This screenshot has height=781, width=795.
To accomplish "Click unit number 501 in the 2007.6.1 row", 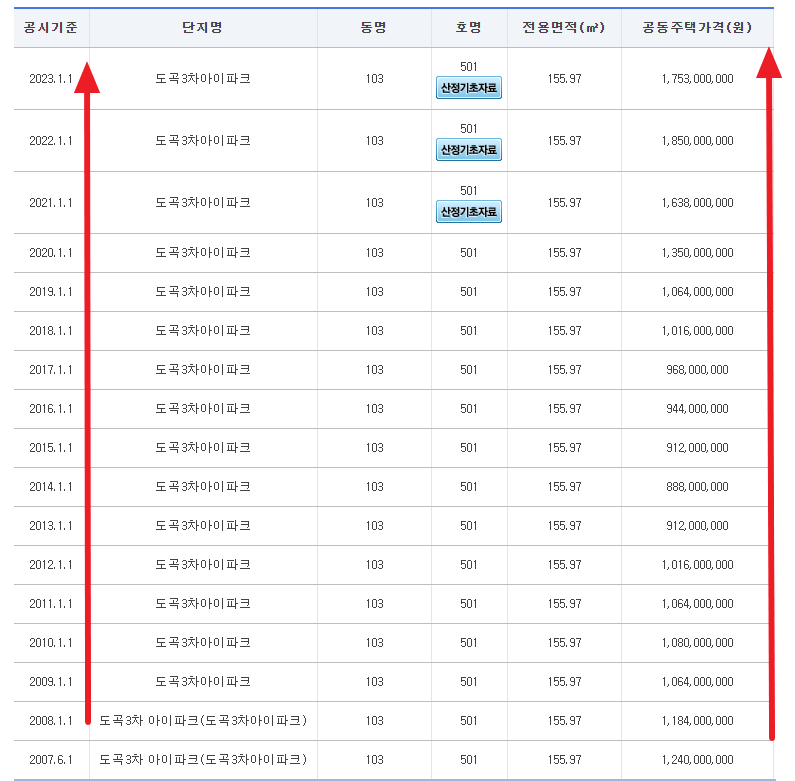I will (x=468, y=760).
